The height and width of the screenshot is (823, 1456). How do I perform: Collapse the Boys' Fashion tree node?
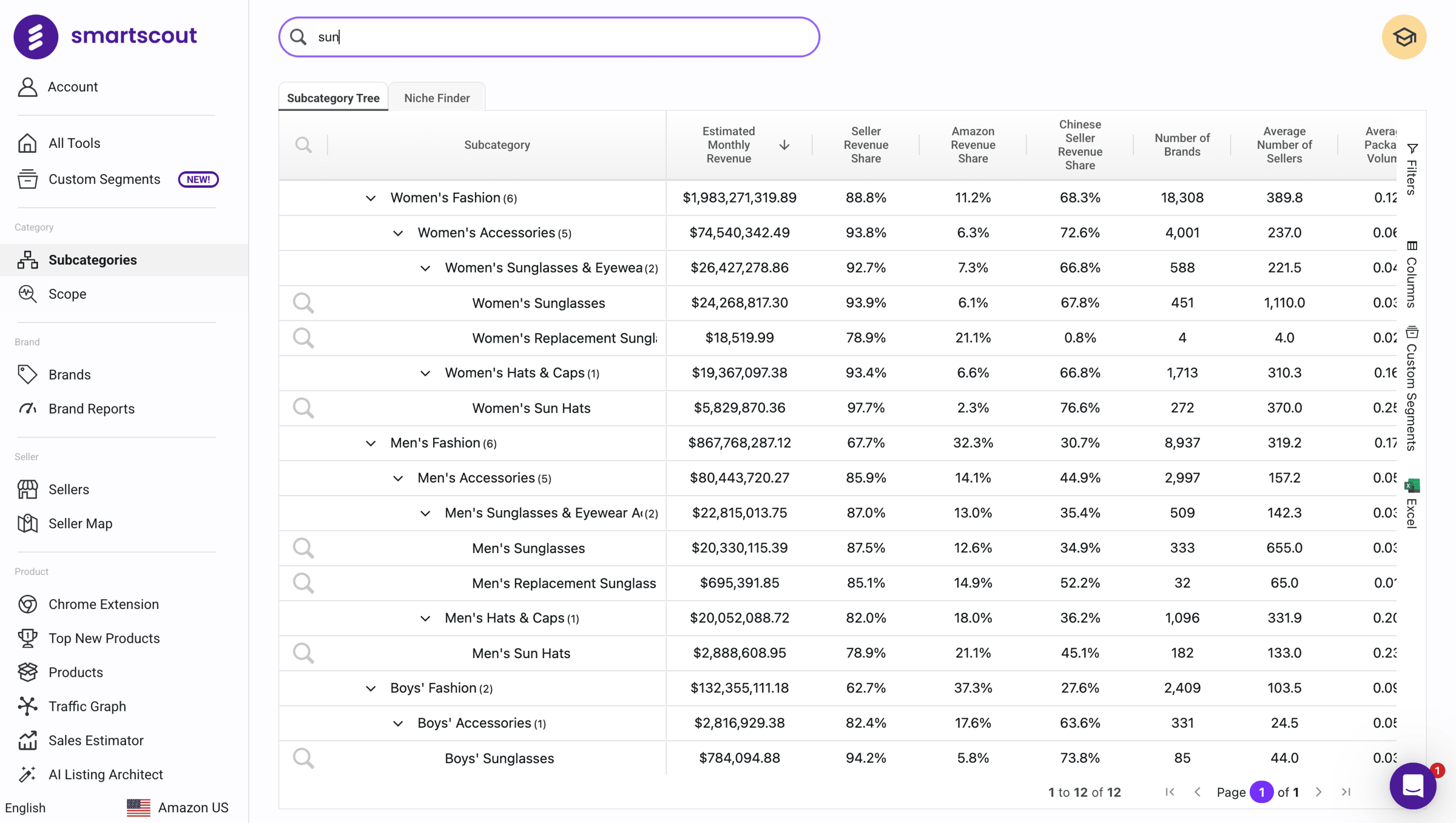371,689
